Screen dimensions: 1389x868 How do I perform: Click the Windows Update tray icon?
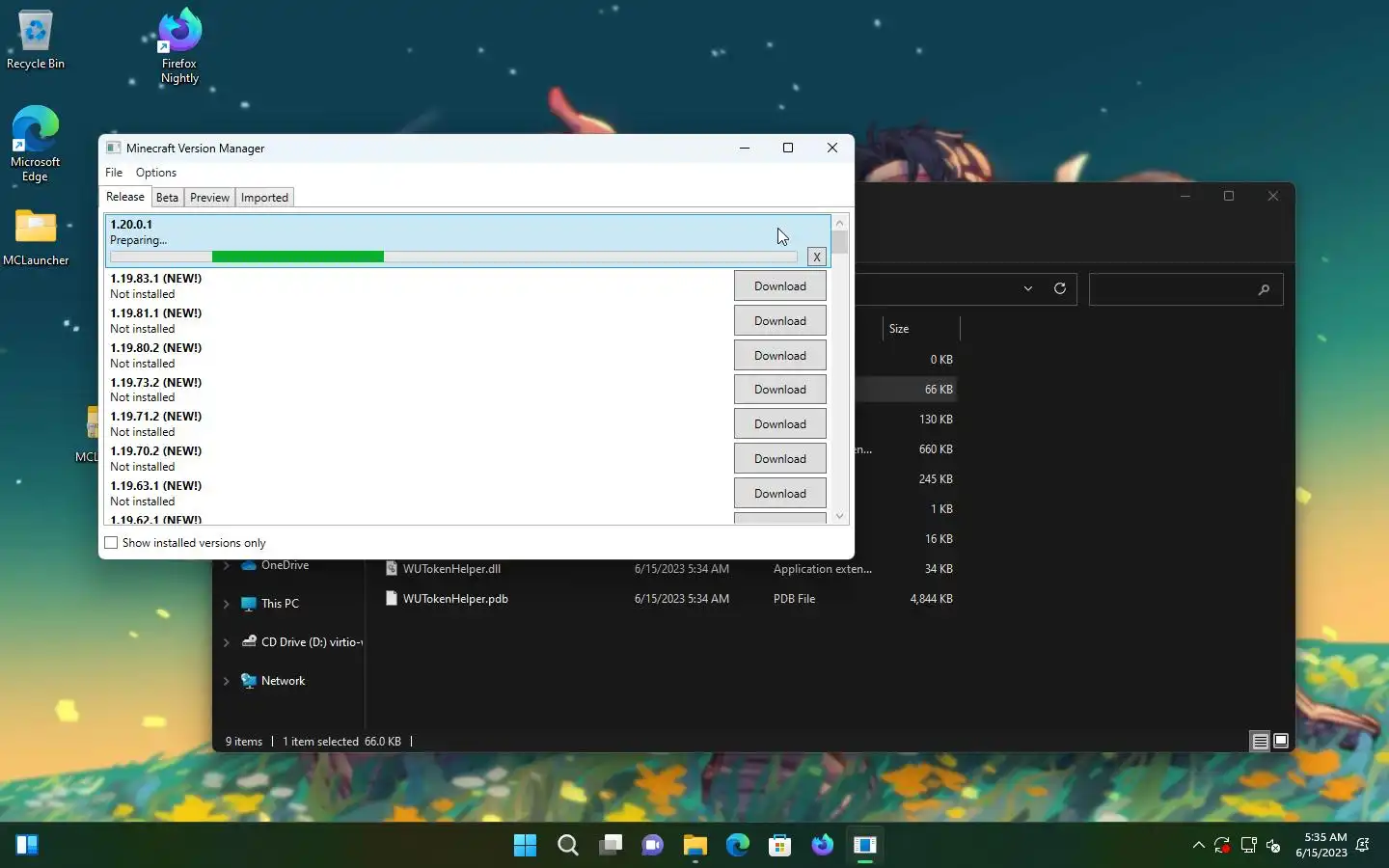coord(1222,846)
